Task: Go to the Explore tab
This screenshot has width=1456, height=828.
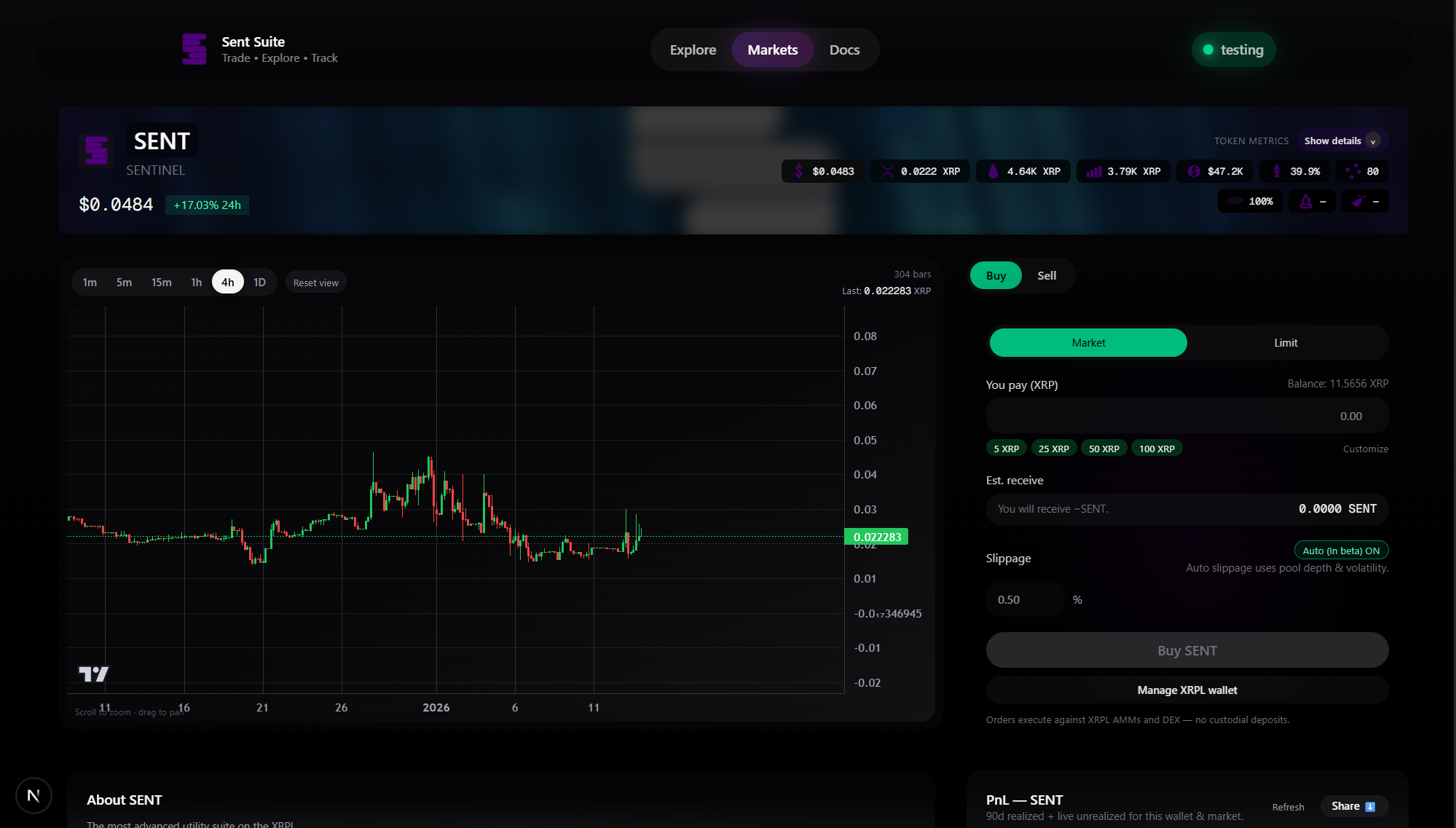Action: point(693,50)
